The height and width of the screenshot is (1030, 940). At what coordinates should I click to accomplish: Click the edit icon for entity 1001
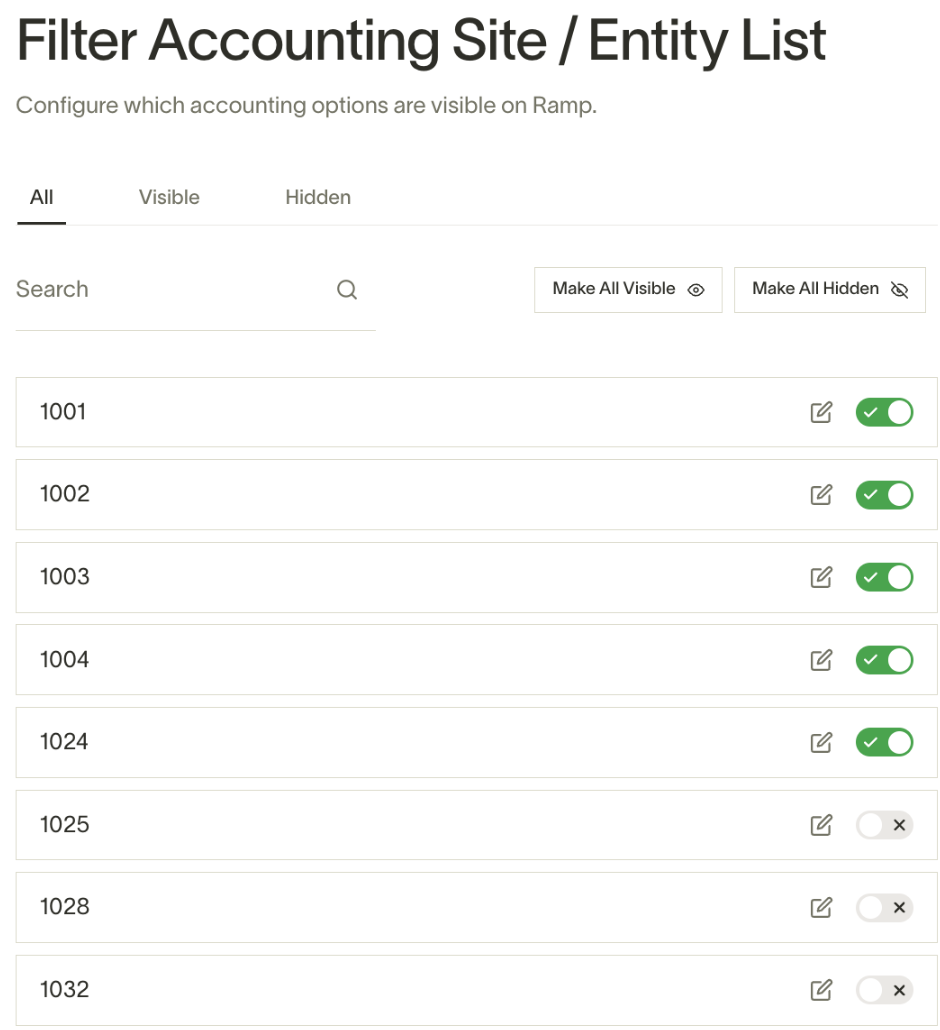(x=820, y=413)
